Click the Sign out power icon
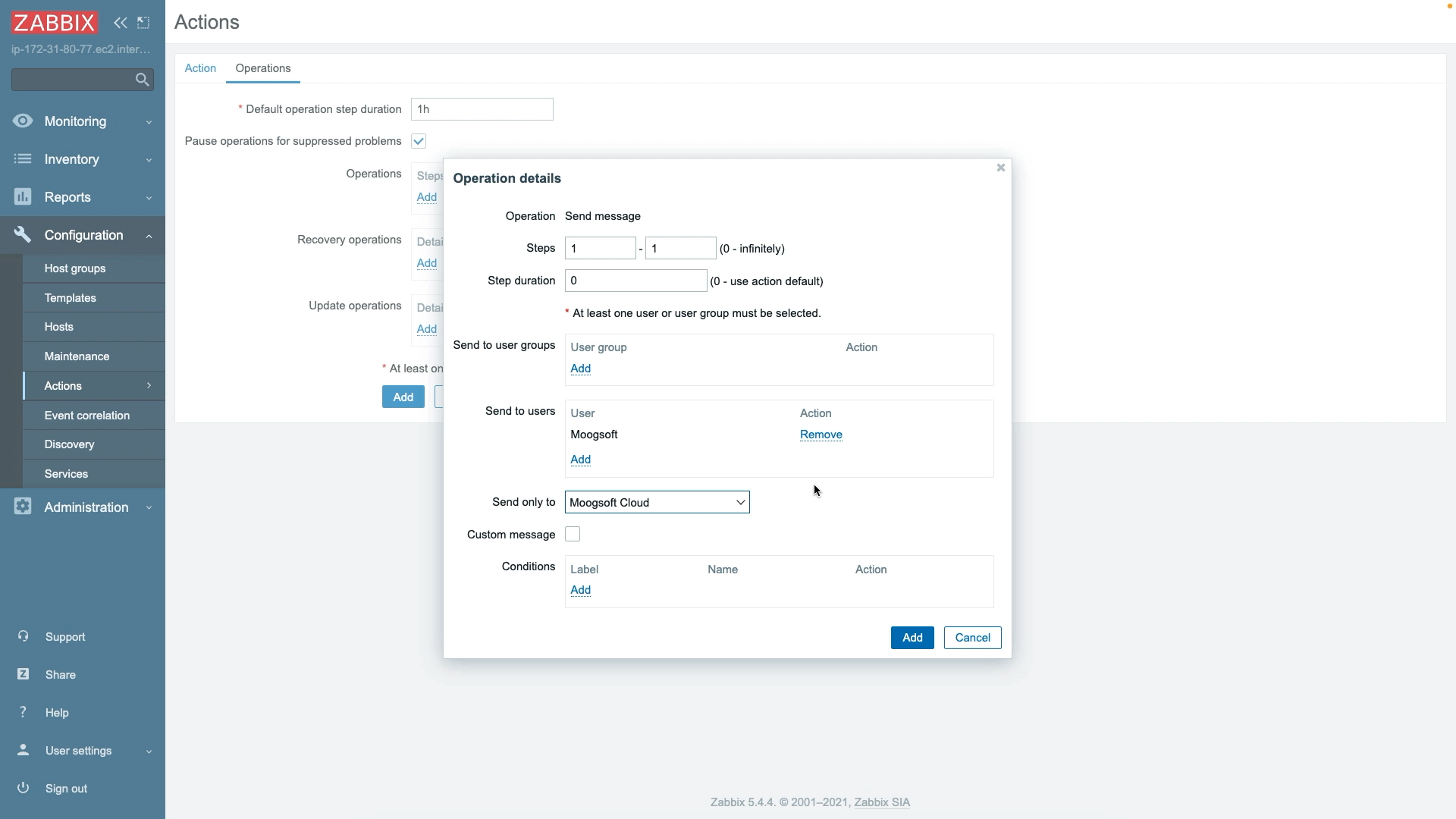Image resolution: width=1456 pixels, height=819 pixels. click(x=24, y=788)
